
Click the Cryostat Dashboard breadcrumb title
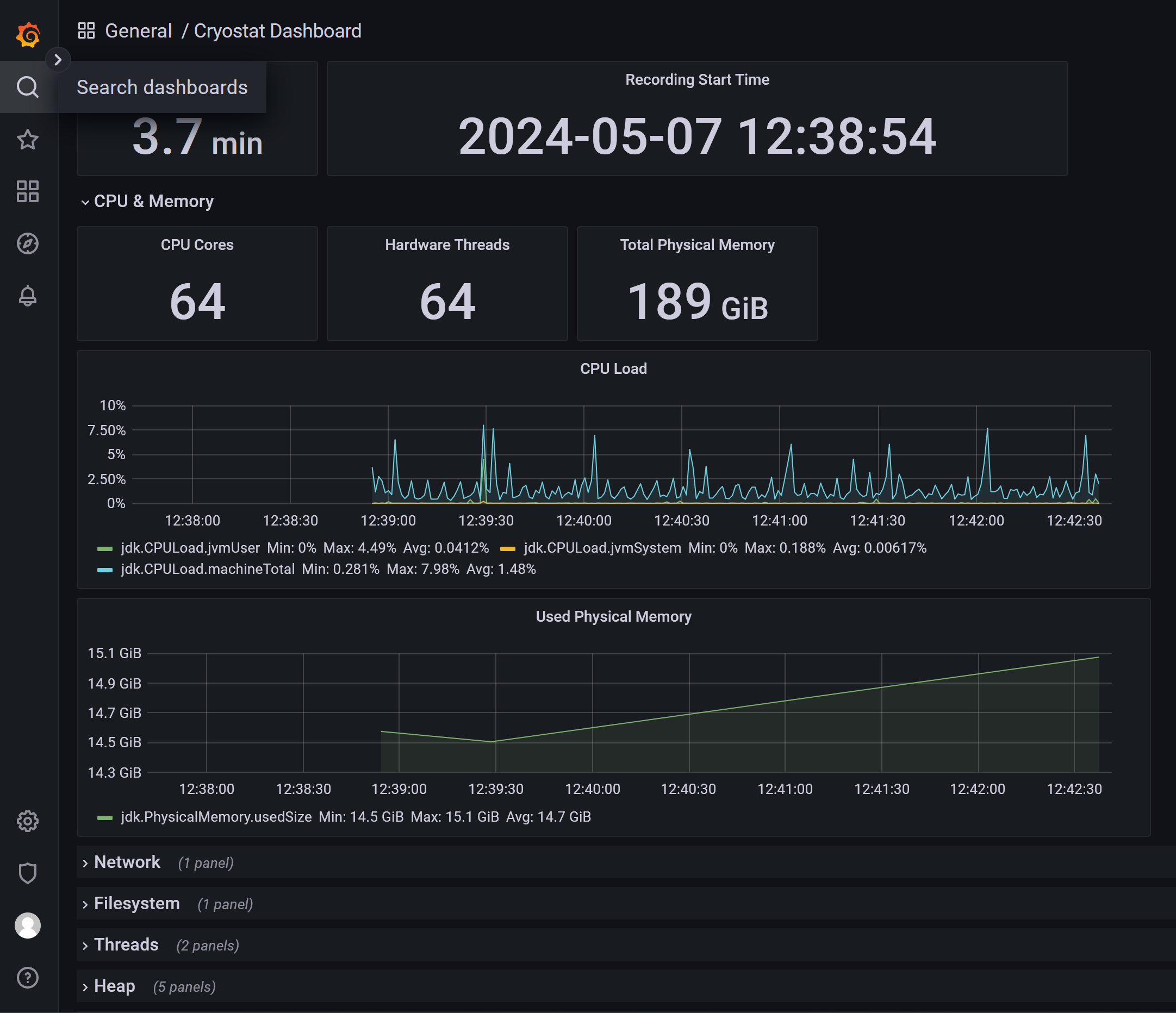(277, 30)
